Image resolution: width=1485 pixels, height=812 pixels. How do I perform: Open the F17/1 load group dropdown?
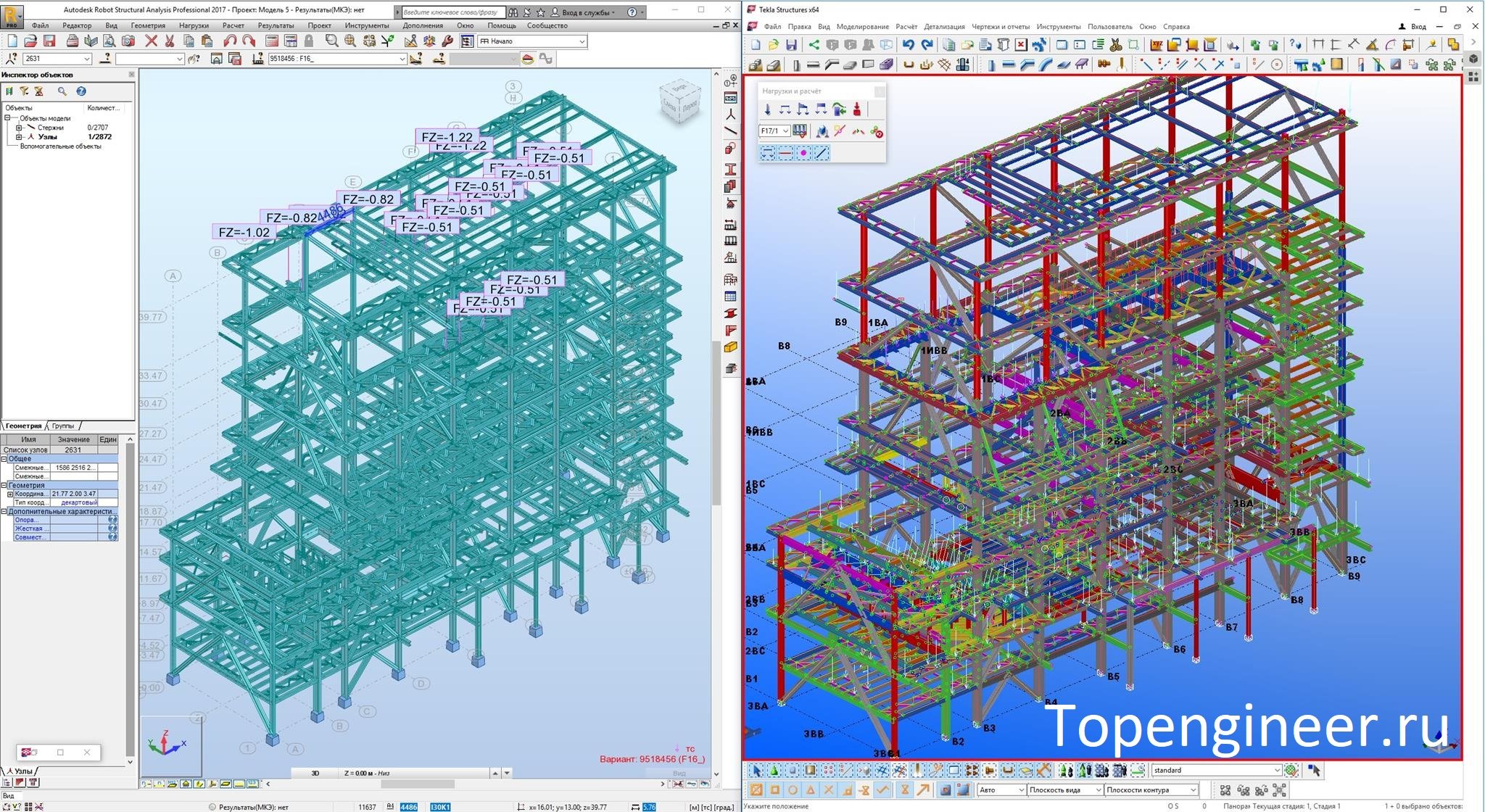(x=785, y=131)
